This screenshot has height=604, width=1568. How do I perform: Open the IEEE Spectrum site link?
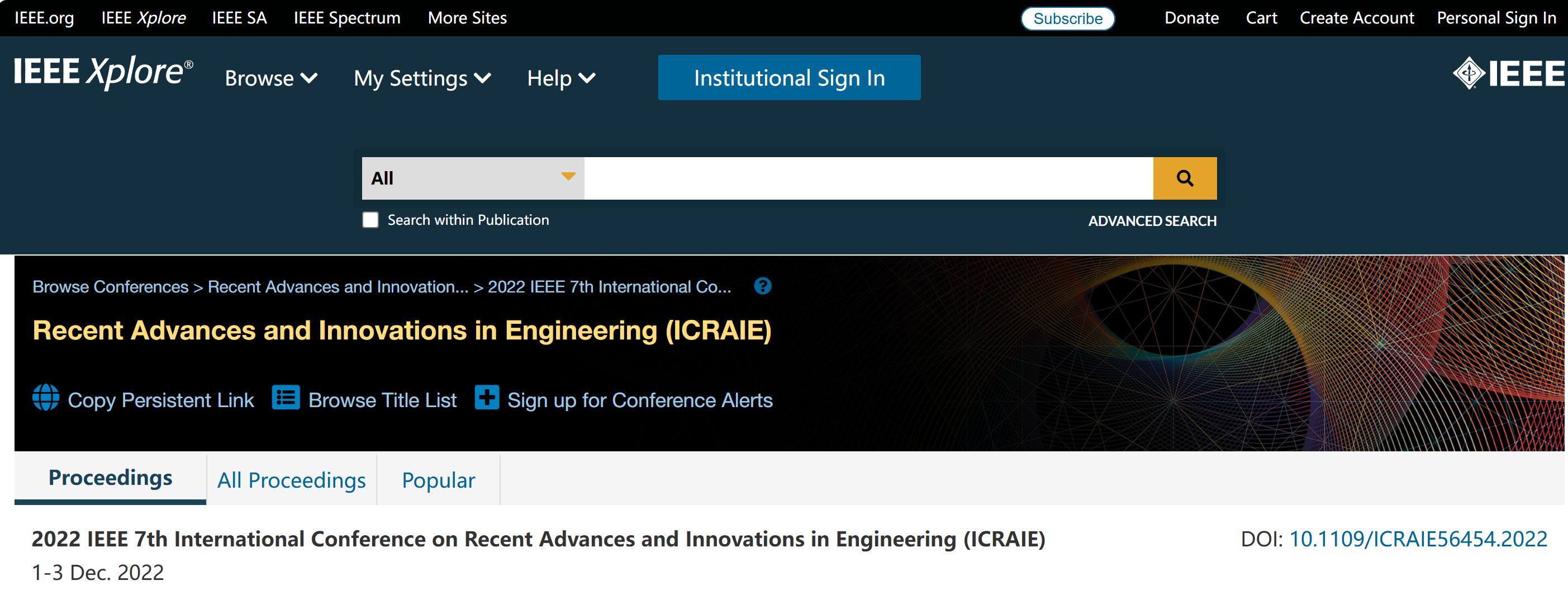point(347,18)
